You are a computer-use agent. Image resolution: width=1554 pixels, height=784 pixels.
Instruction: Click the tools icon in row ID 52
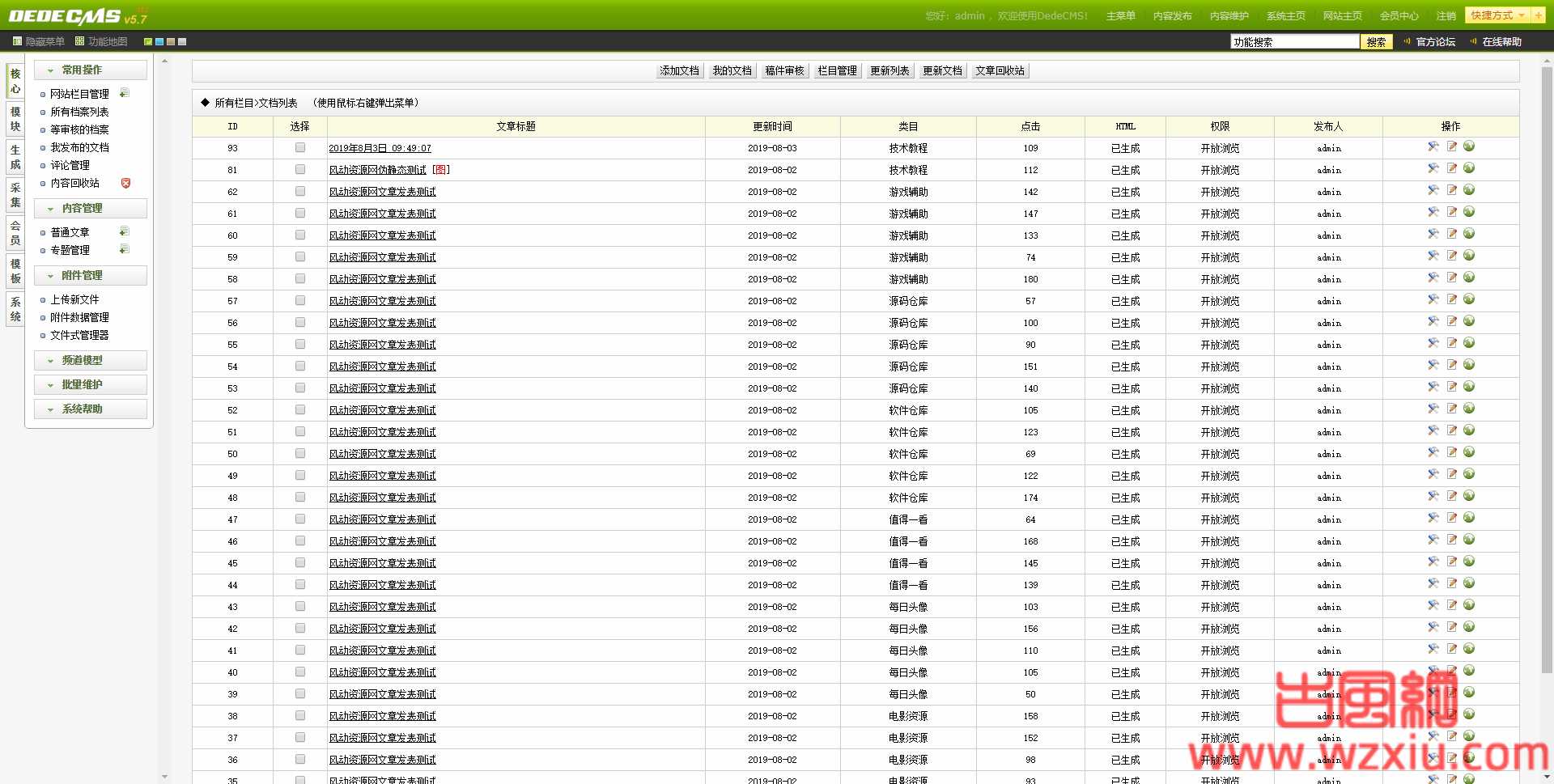[x=1433, y=409]
